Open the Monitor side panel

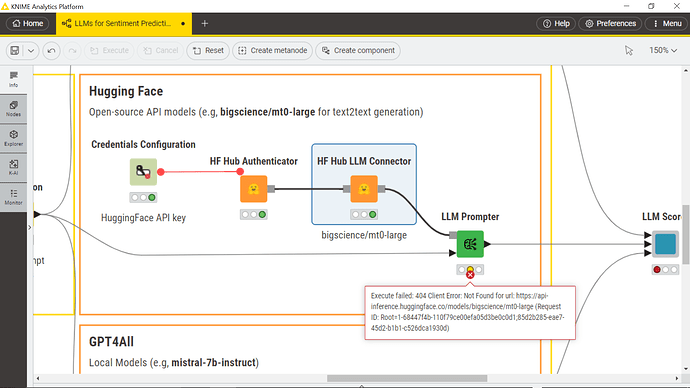[x=13, y=197]
